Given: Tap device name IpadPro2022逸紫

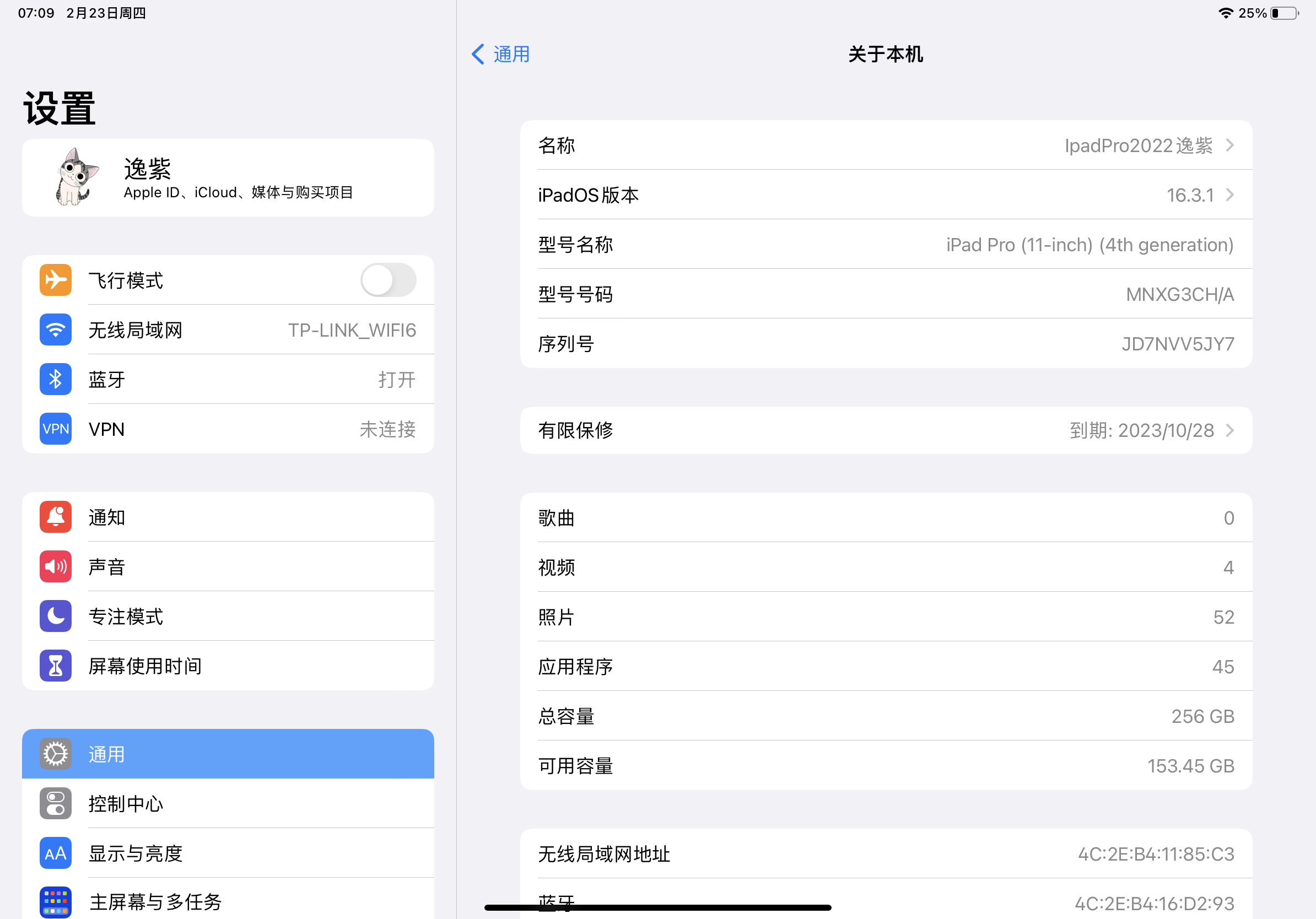Looking at the screenshot, I should tap(1139, 145).
